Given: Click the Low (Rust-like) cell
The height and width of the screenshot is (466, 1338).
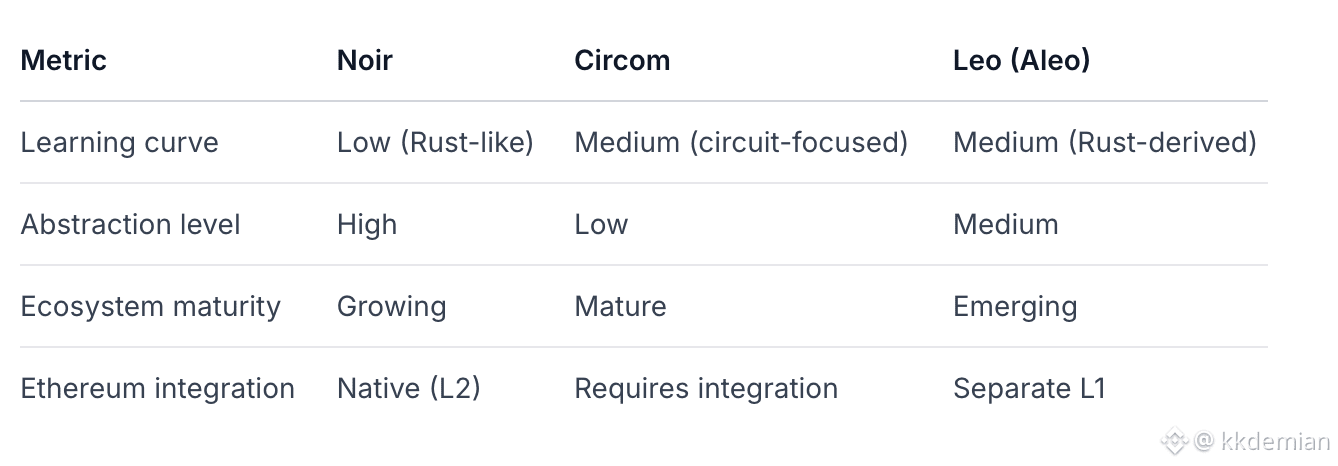Looking at the screenshot, I should [435, 142].
